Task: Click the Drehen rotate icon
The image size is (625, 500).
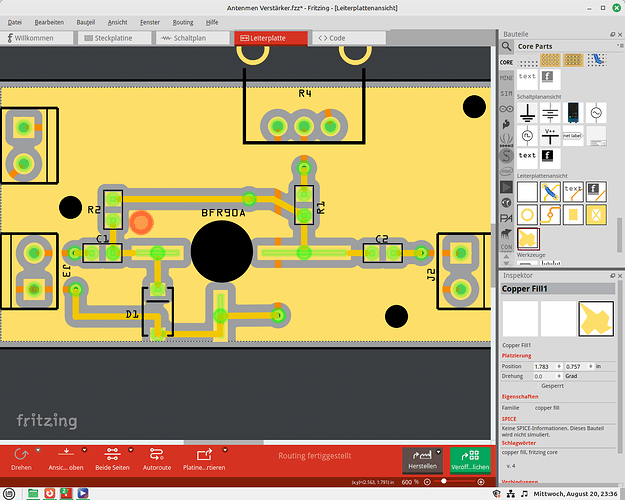Action: click(19, 453)
